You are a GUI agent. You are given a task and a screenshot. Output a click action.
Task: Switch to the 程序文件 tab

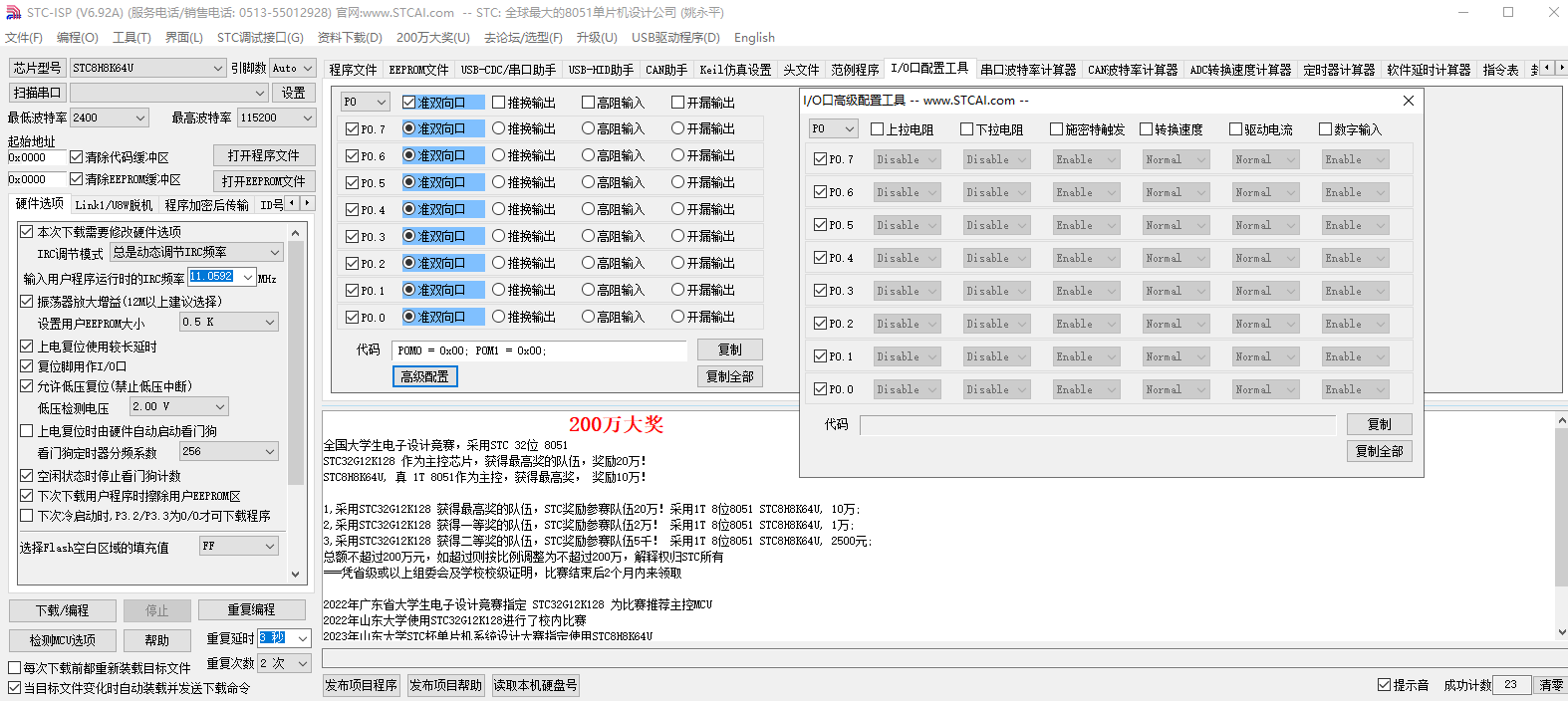353,70
